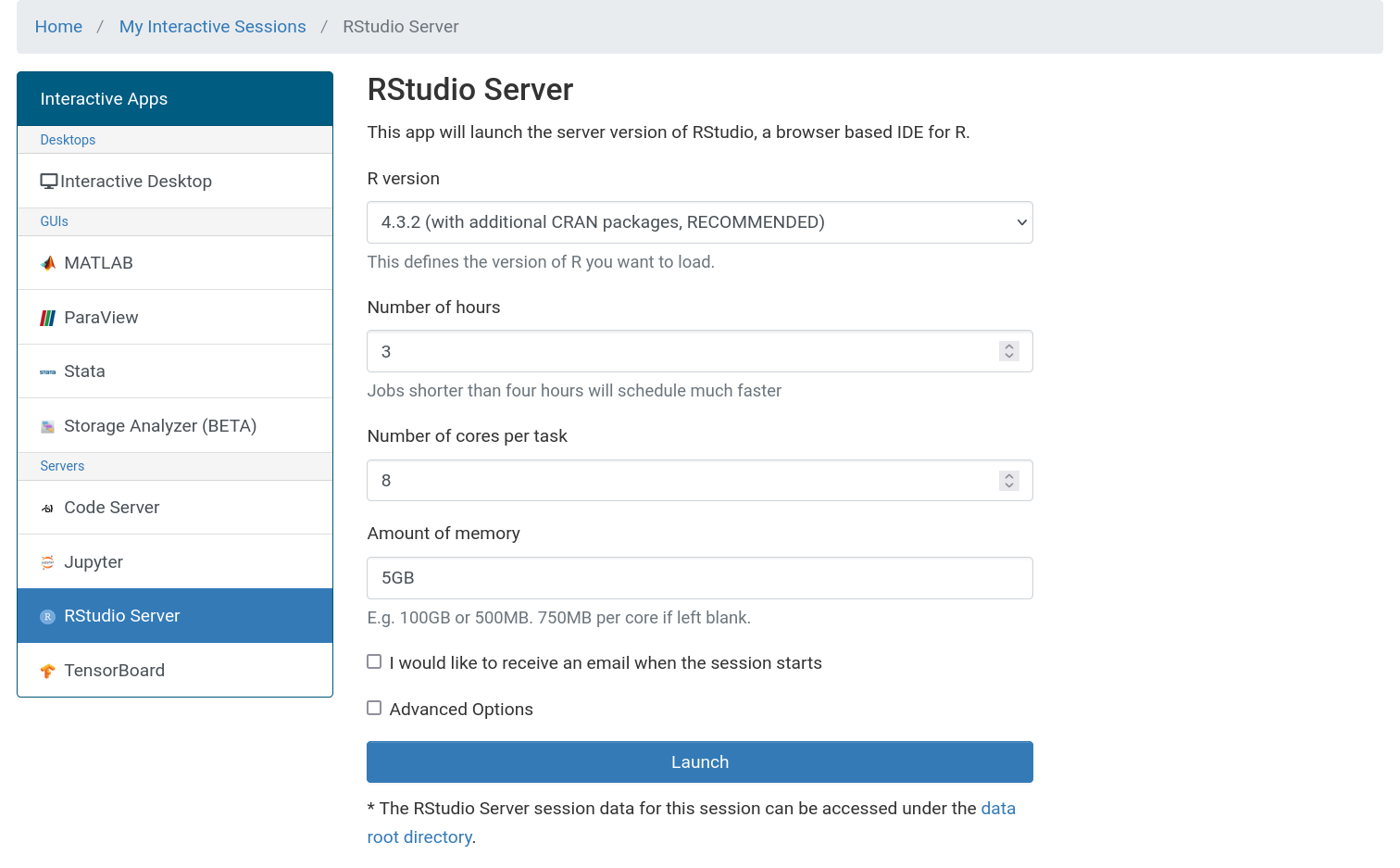
Task: Click the "Number of hours" label
Action: pyautogui.click(x=434, y=308)
